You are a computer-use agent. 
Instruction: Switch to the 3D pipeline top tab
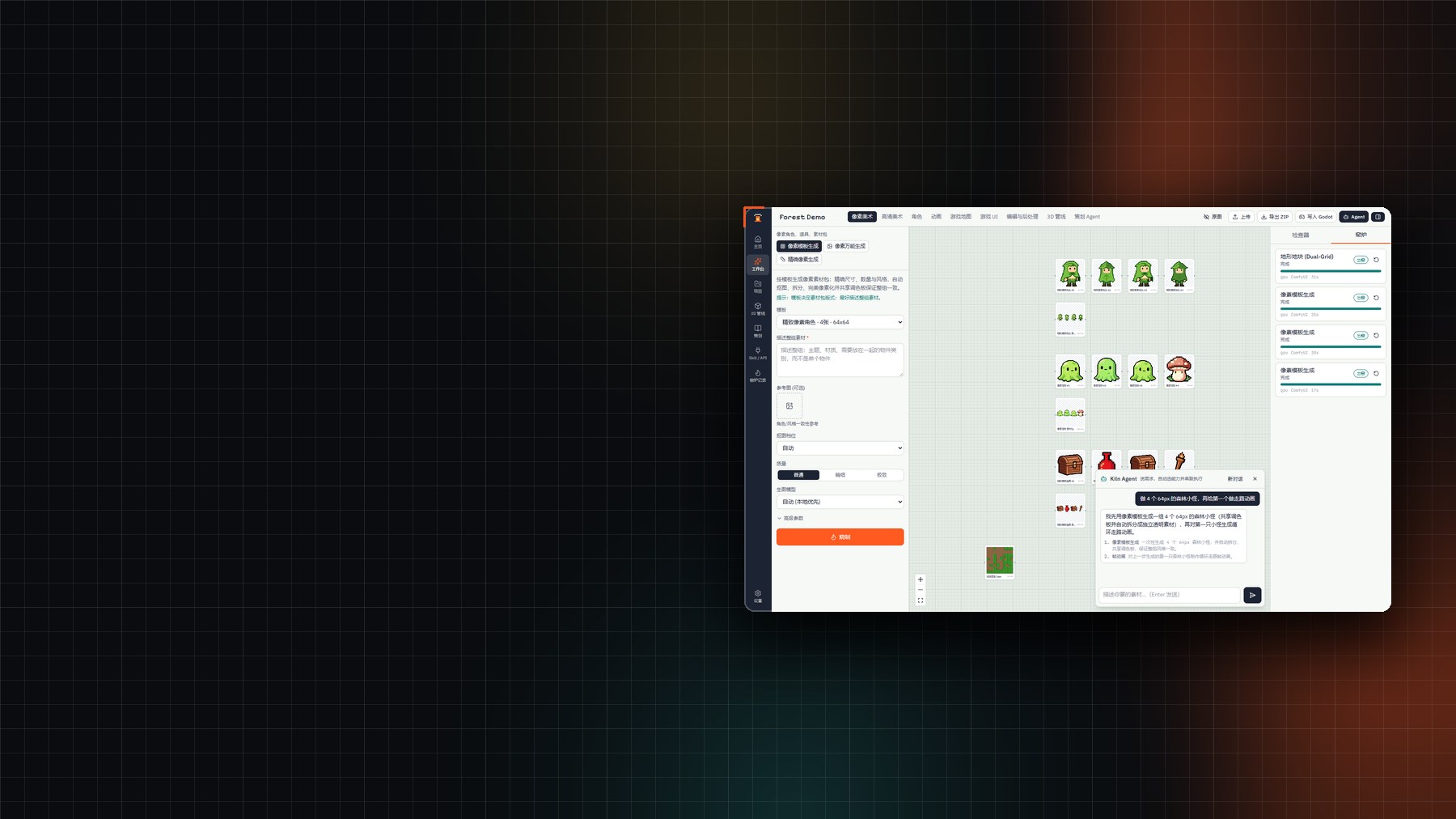(x=1056, y=217)
